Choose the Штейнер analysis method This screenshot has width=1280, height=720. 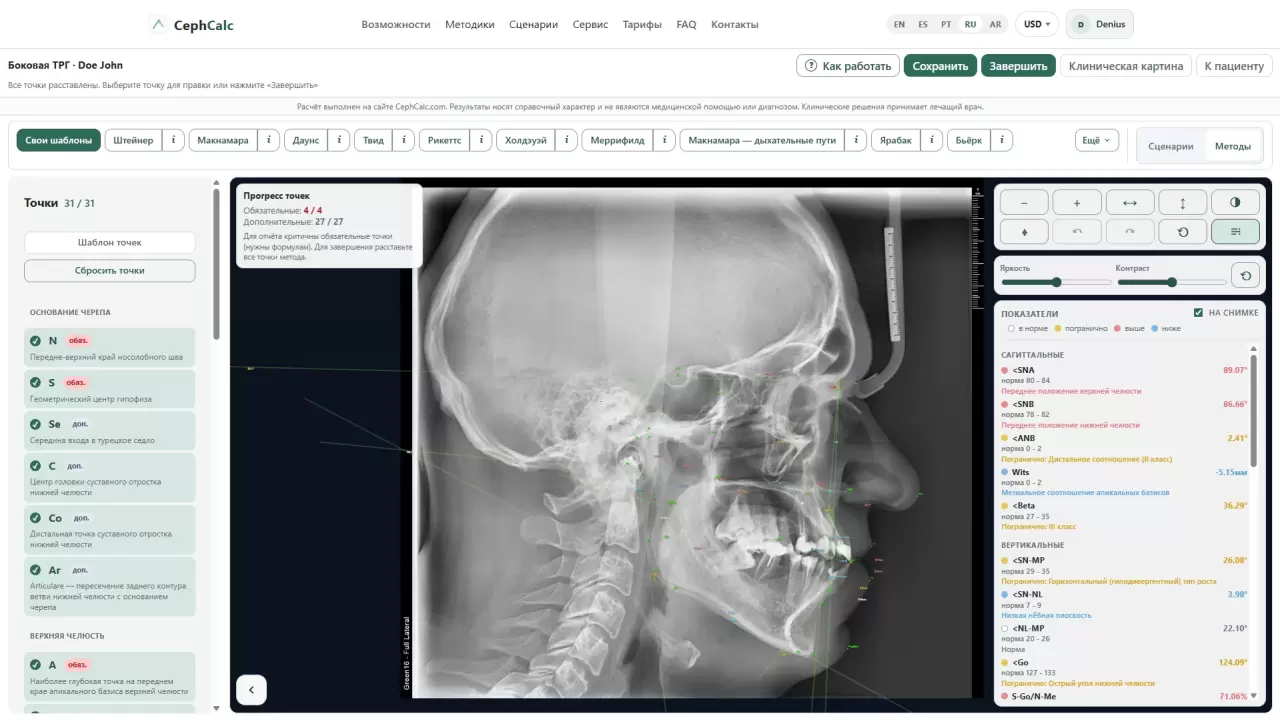134,140
